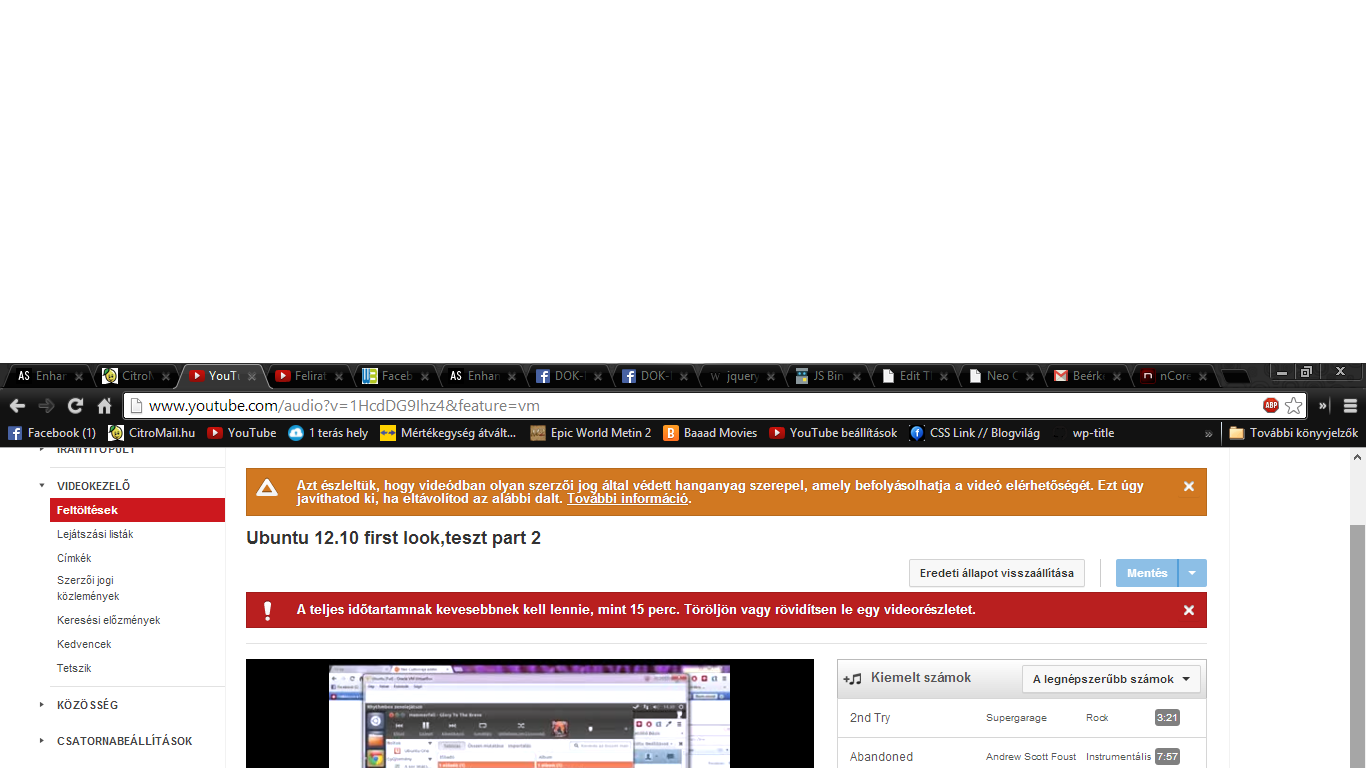Click the Mentés save button

point(1147,573)
